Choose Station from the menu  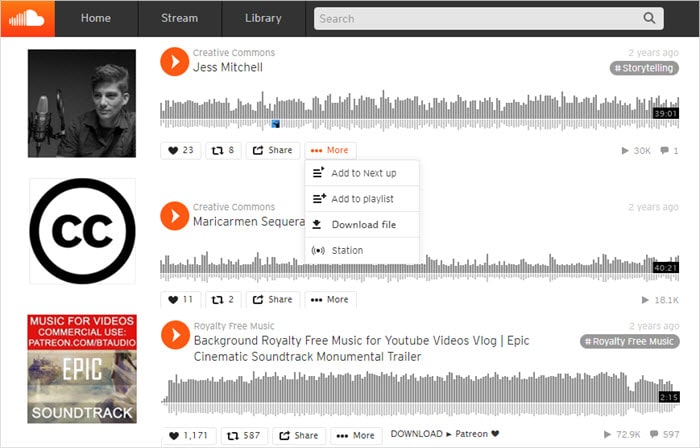[x=362, y=250]
